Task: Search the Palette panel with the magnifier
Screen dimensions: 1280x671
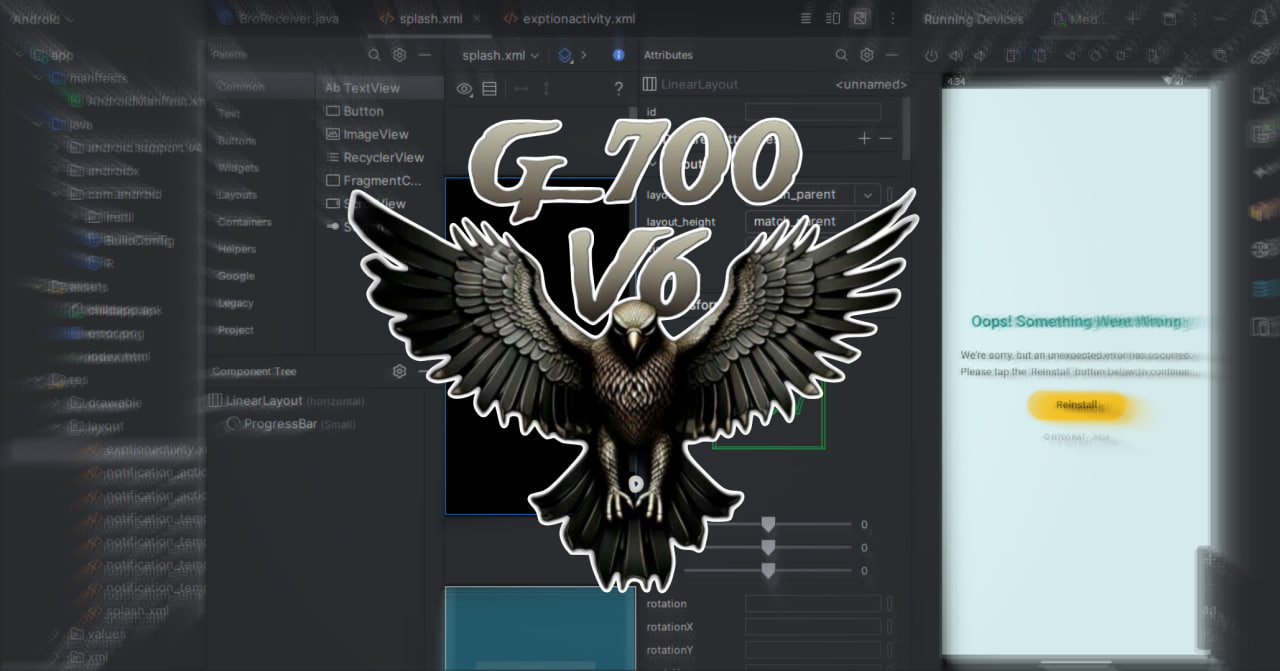Action: 374,55
